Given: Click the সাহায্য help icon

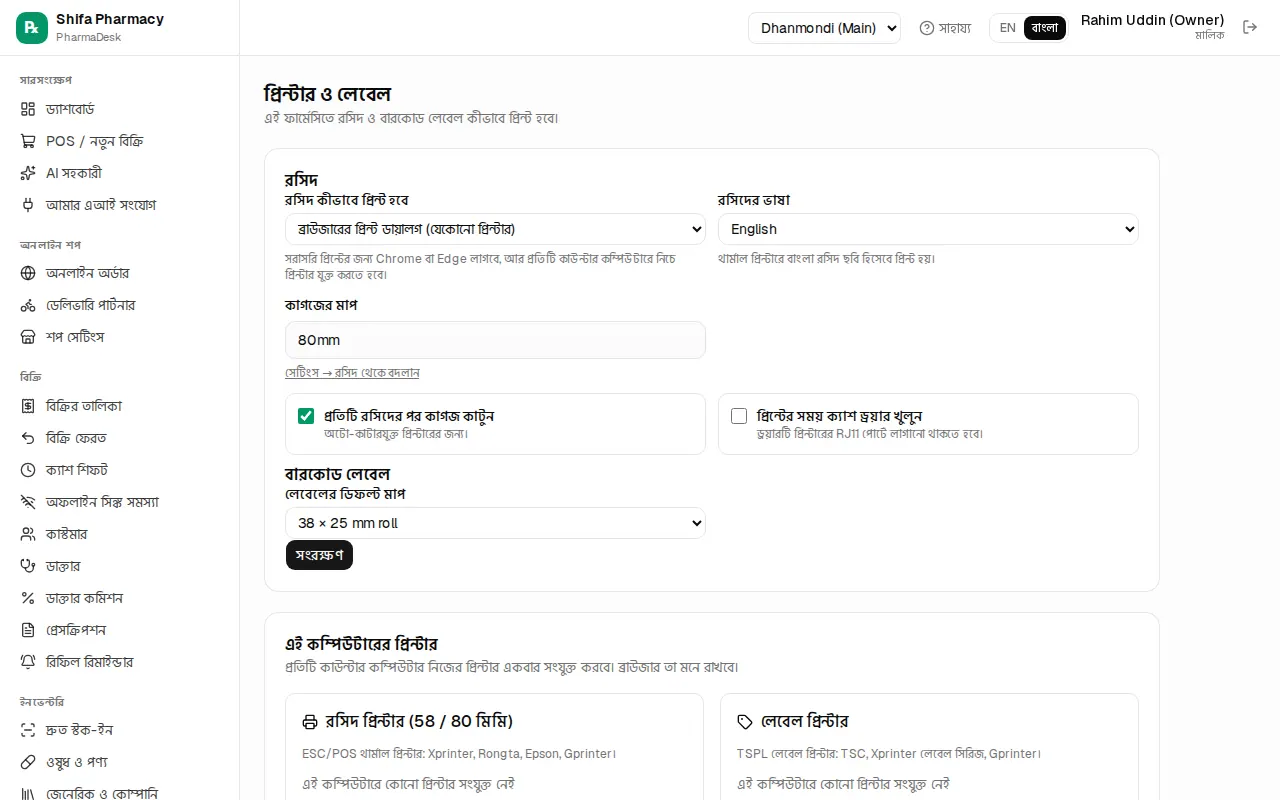Looking at the screenshot, I should point(927,28).
